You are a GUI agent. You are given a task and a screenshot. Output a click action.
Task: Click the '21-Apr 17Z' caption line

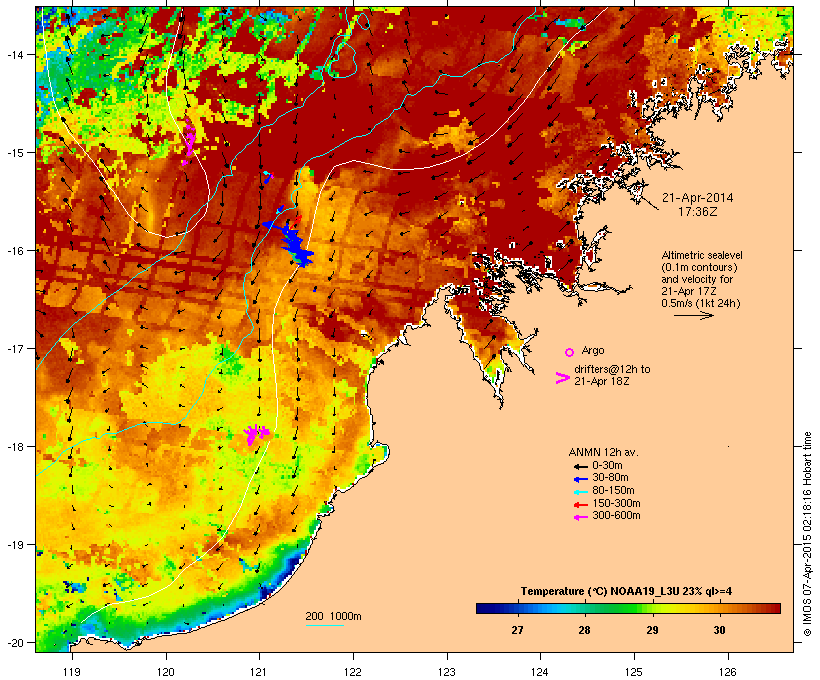click(689, 291)
